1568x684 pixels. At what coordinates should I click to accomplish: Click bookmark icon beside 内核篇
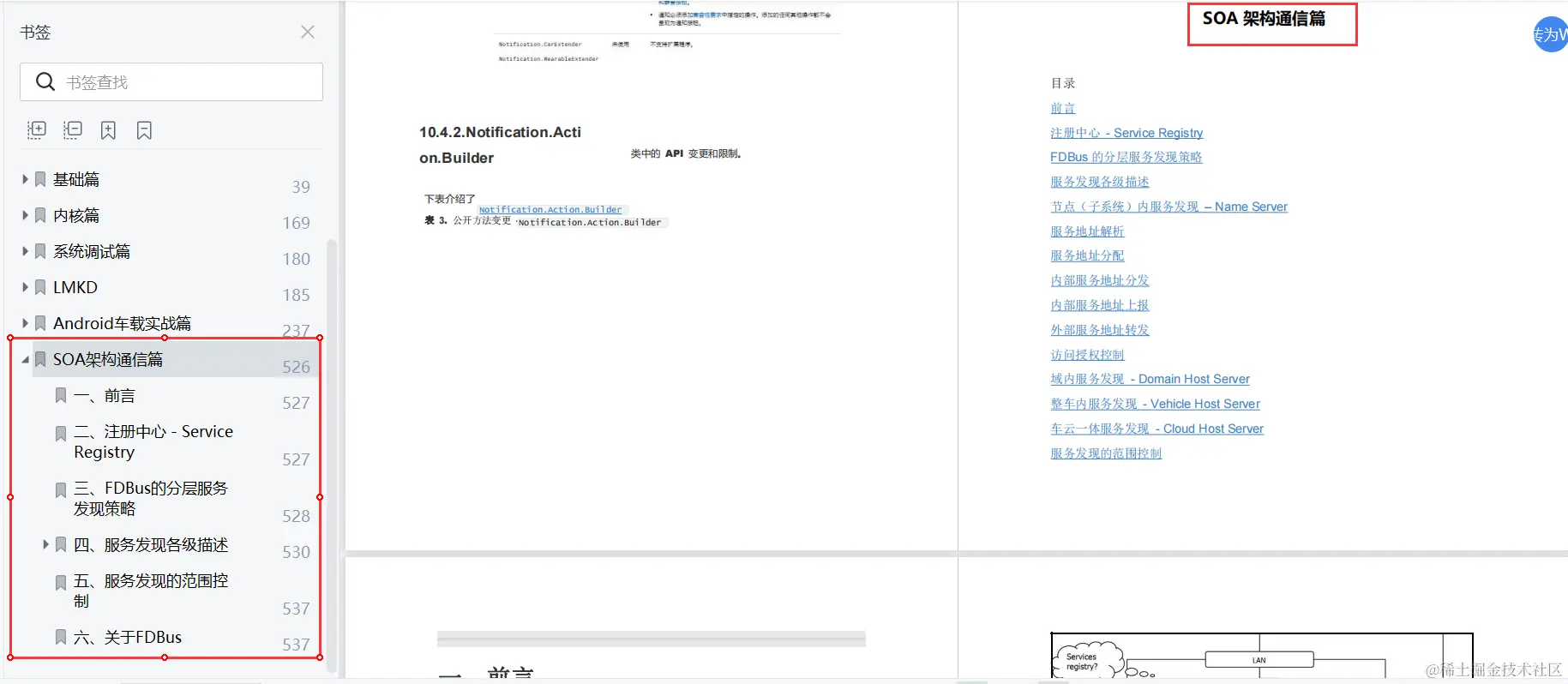point(40,215)
